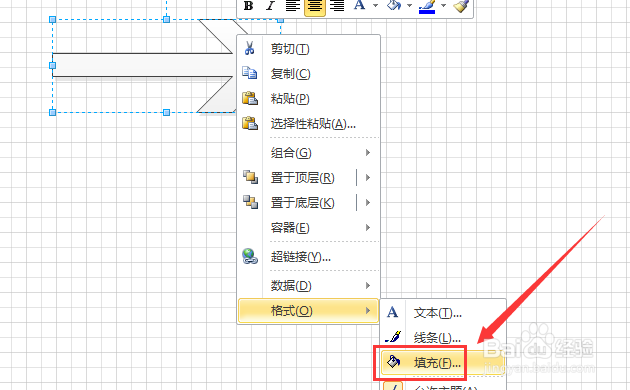The width and height of the screenshot is (630, 390).
Task: Open 填充(F)... format dialog
Action: (x=442, y=363)
